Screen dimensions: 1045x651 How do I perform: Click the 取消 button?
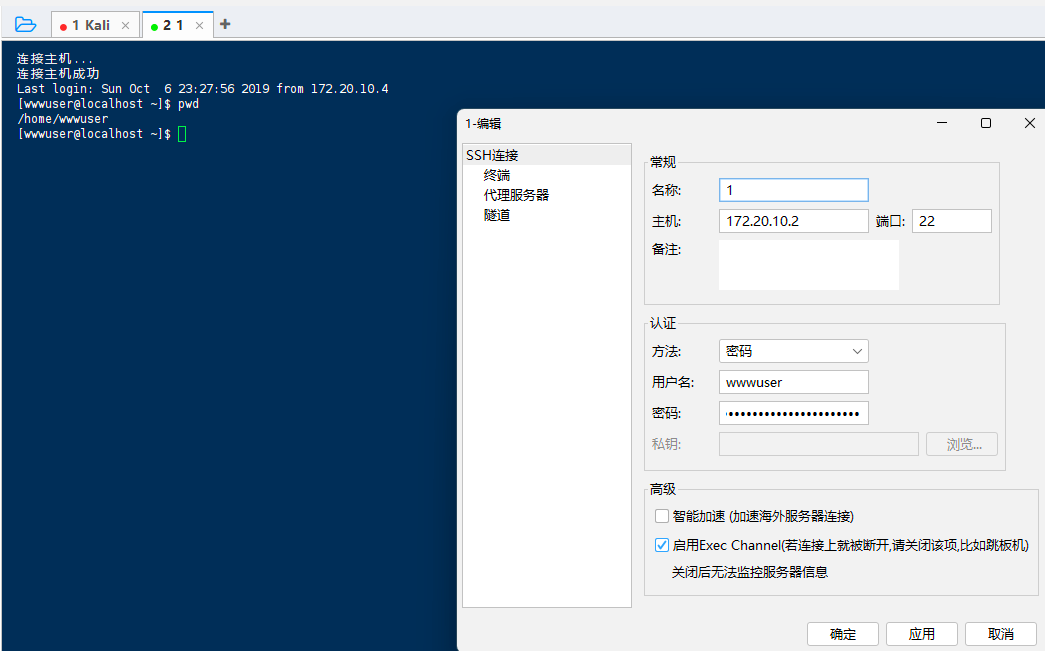pyautogui.click(x=1000, y=634)
